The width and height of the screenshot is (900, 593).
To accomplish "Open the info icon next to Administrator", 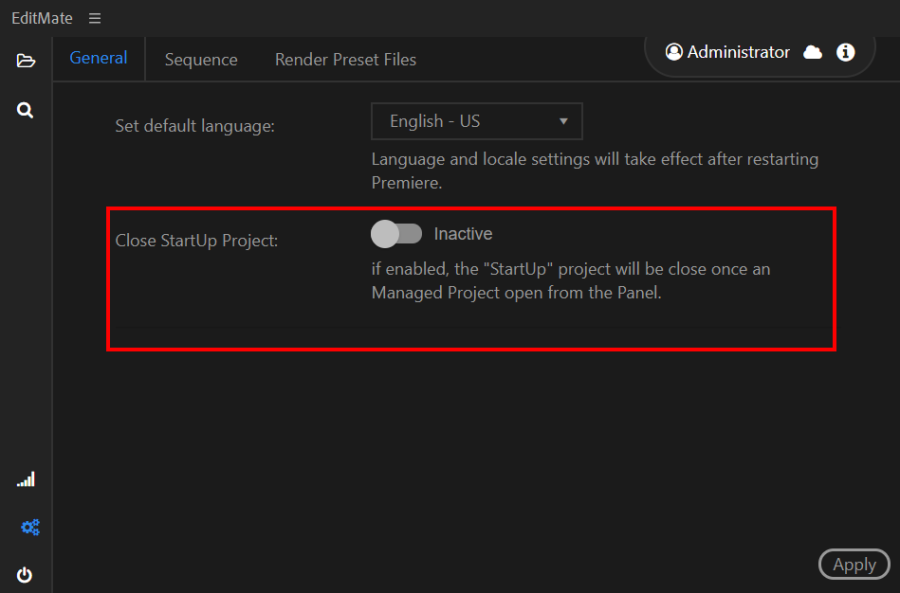I will pos(845,52).
